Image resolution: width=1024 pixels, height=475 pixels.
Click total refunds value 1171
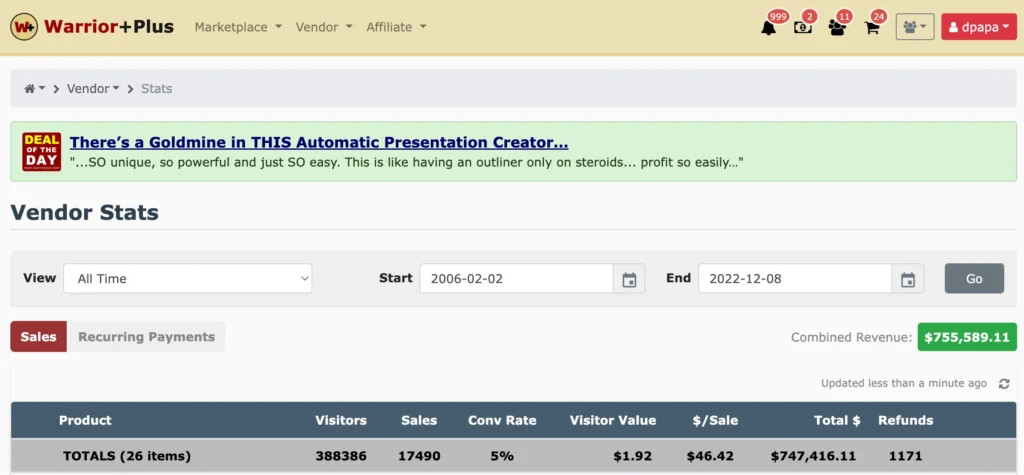coord(906,455)
